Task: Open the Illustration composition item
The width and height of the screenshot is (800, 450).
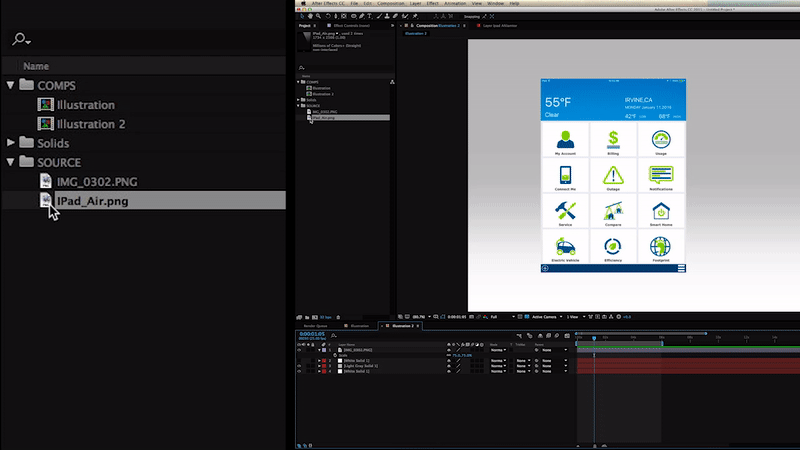Action: coord(85,105)
